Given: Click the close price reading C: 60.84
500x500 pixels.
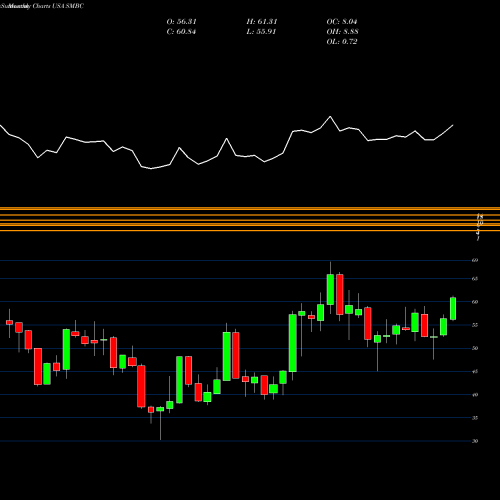Looking at the screenshot, I should coord(181,32).
